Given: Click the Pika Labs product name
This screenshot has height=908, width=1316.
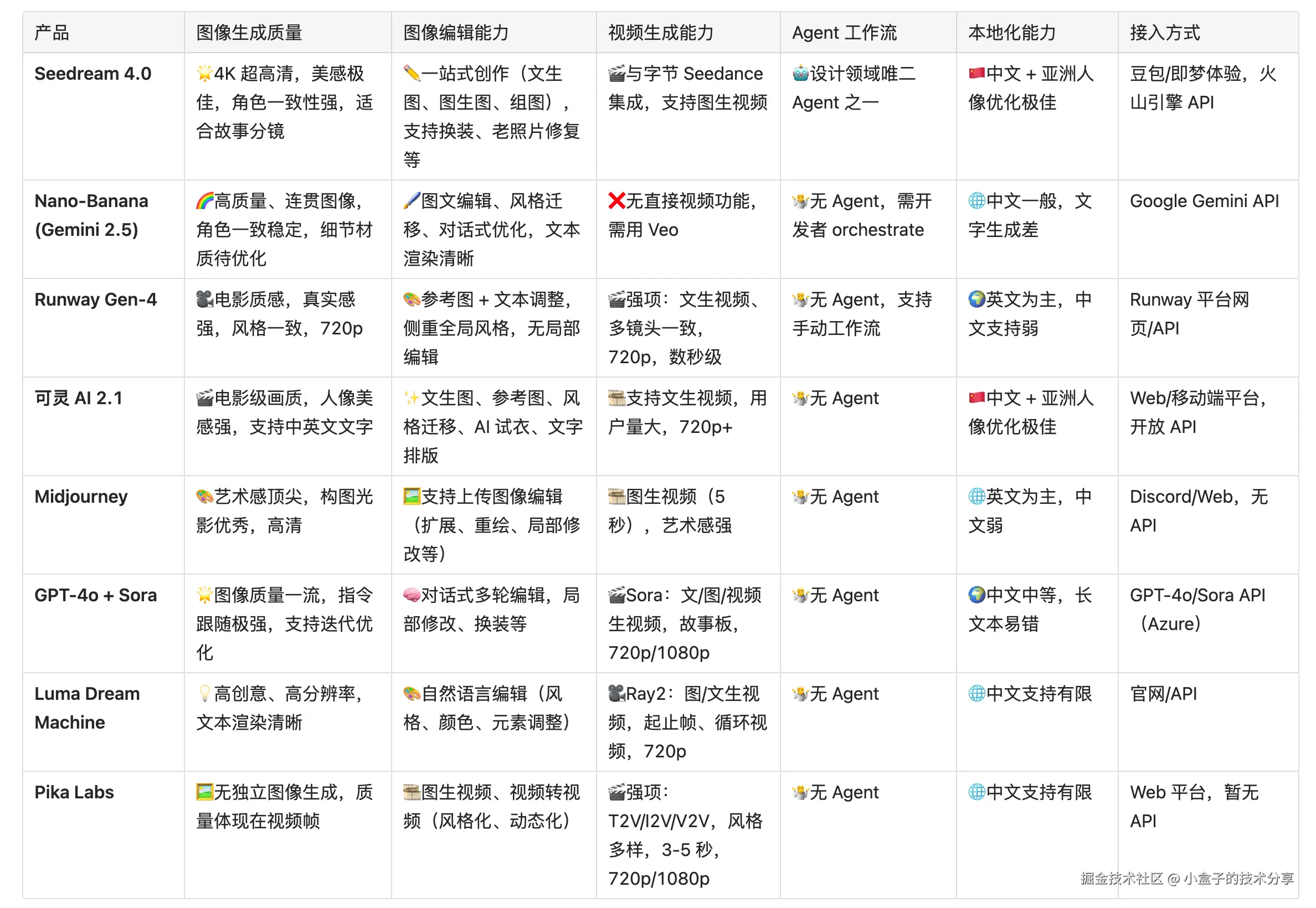Looking at the screenshot, I should click(74, 792).
